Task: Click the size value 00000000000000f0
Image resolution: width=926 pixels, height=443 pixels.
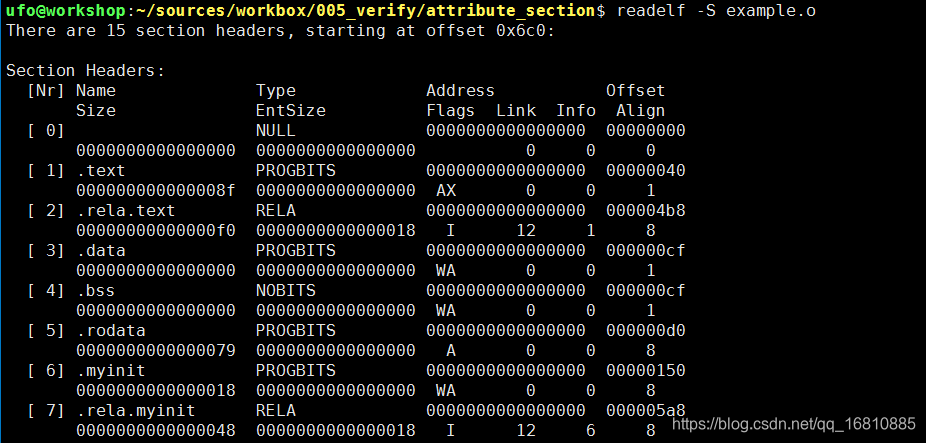Action: coord(155,230)
